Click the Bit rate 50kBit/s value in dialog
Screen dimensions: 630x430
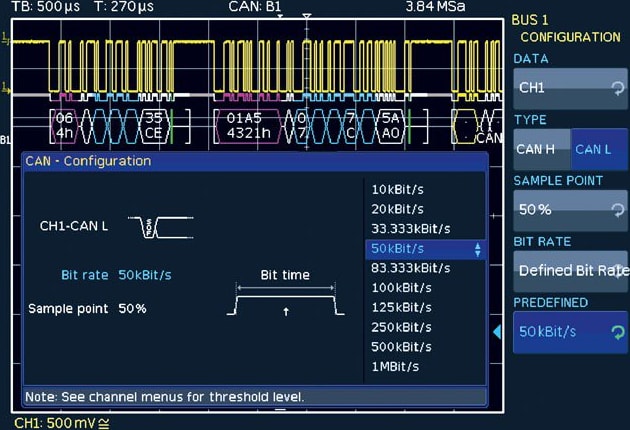click(x=145, y=275)
